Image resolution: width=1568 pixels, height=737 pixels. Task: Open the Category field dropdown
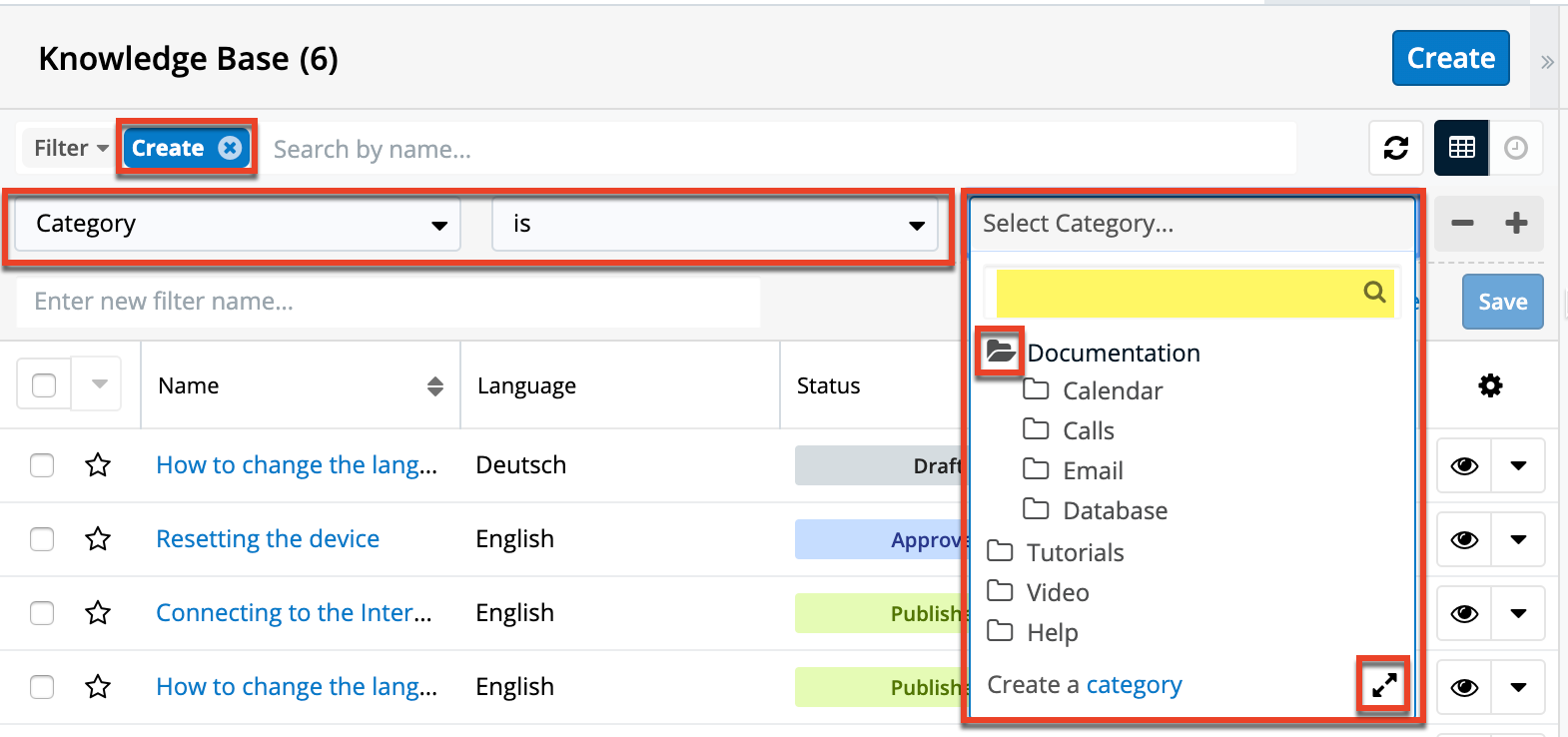click(x=238, y=225)
